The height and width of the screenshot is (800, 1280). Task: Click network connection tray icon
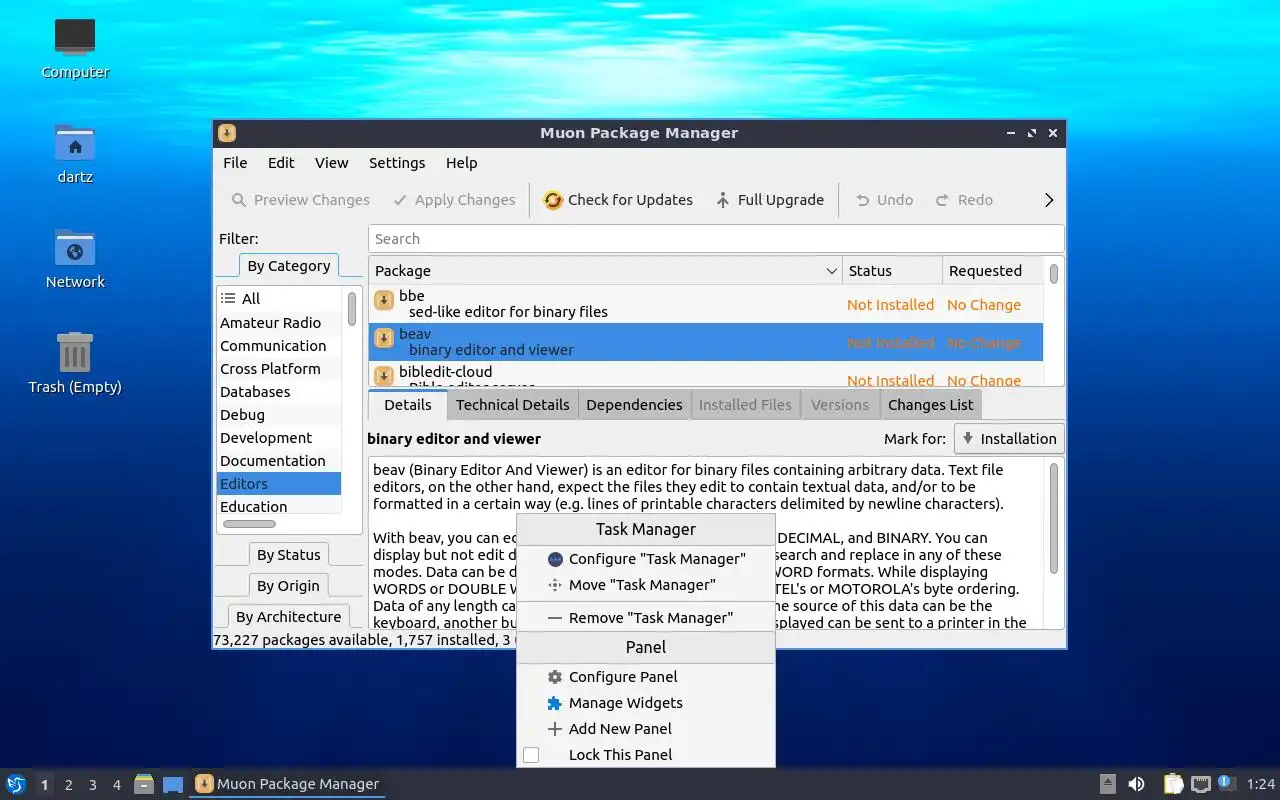1201,784
